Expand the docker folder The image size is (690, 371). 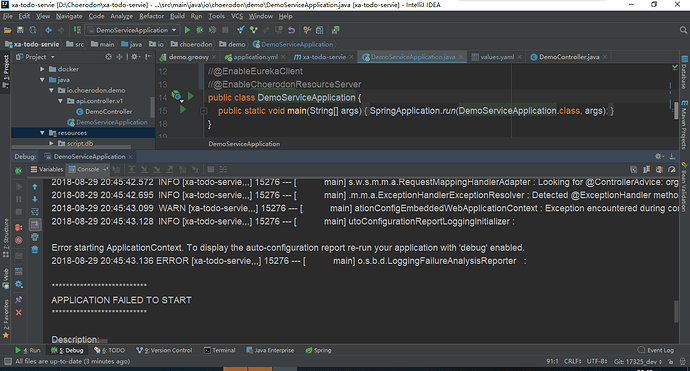tap(42, 69)
